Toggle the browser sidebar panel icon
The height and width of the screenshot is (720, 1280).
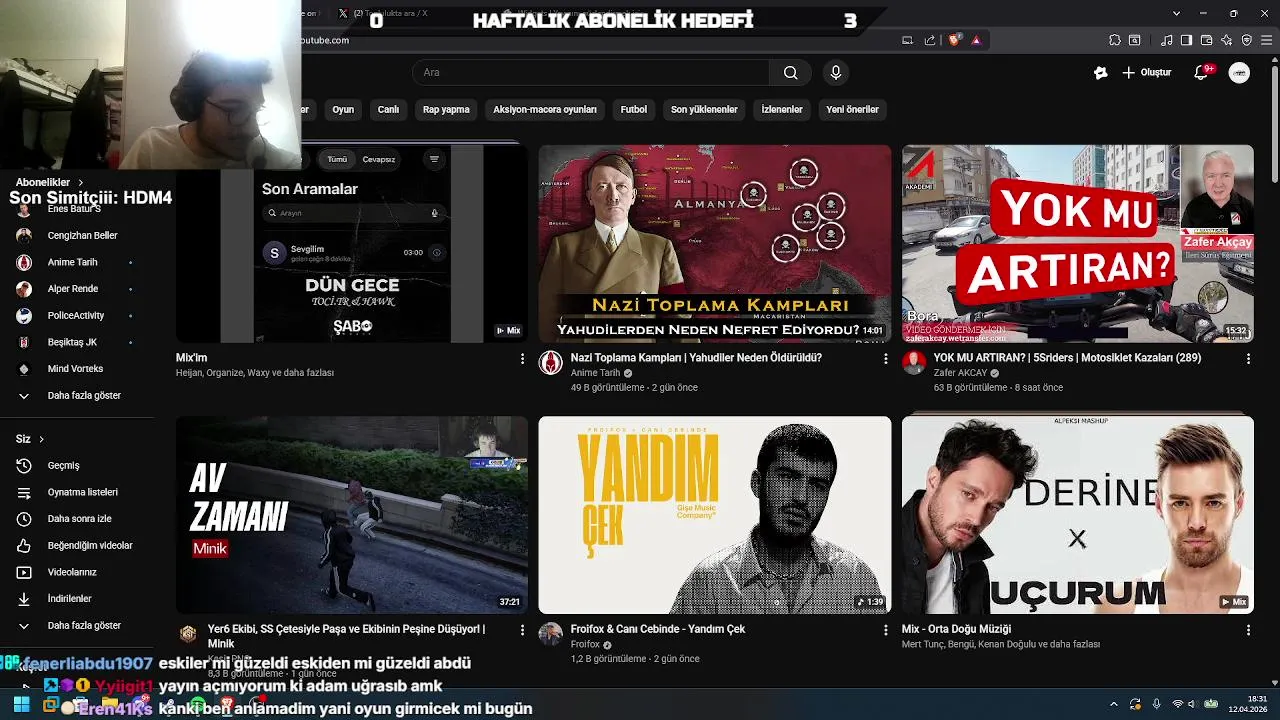1186,40
